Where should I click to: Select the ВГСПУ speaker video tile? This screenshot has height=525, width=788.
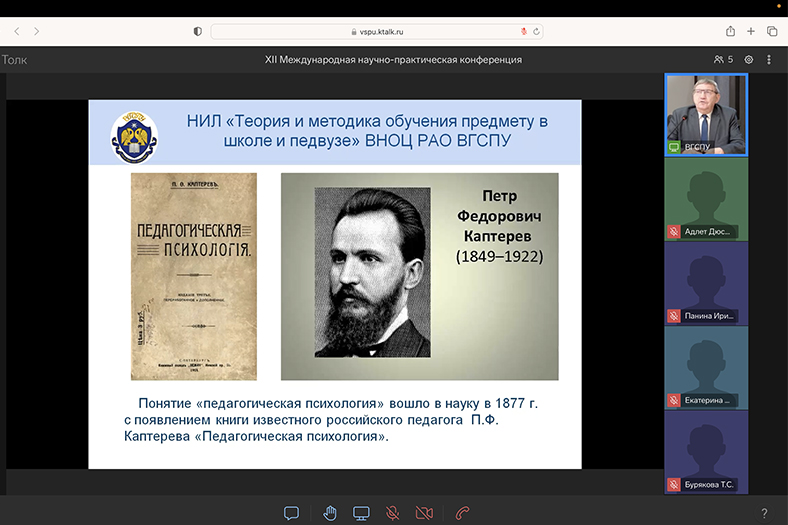pyautogui.click(x=705, y=113)
